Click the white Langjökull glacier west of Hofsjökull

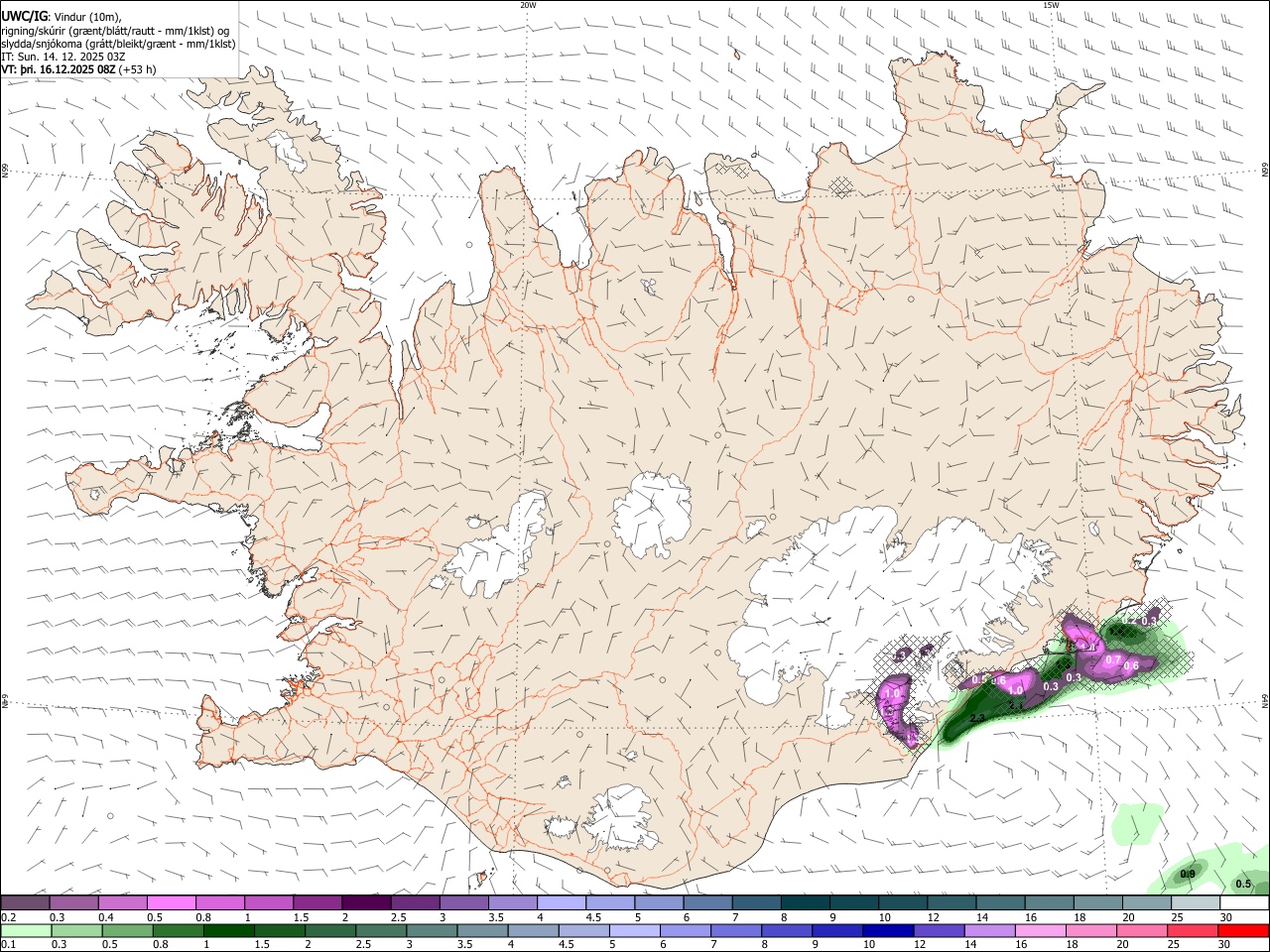point(501,550)
